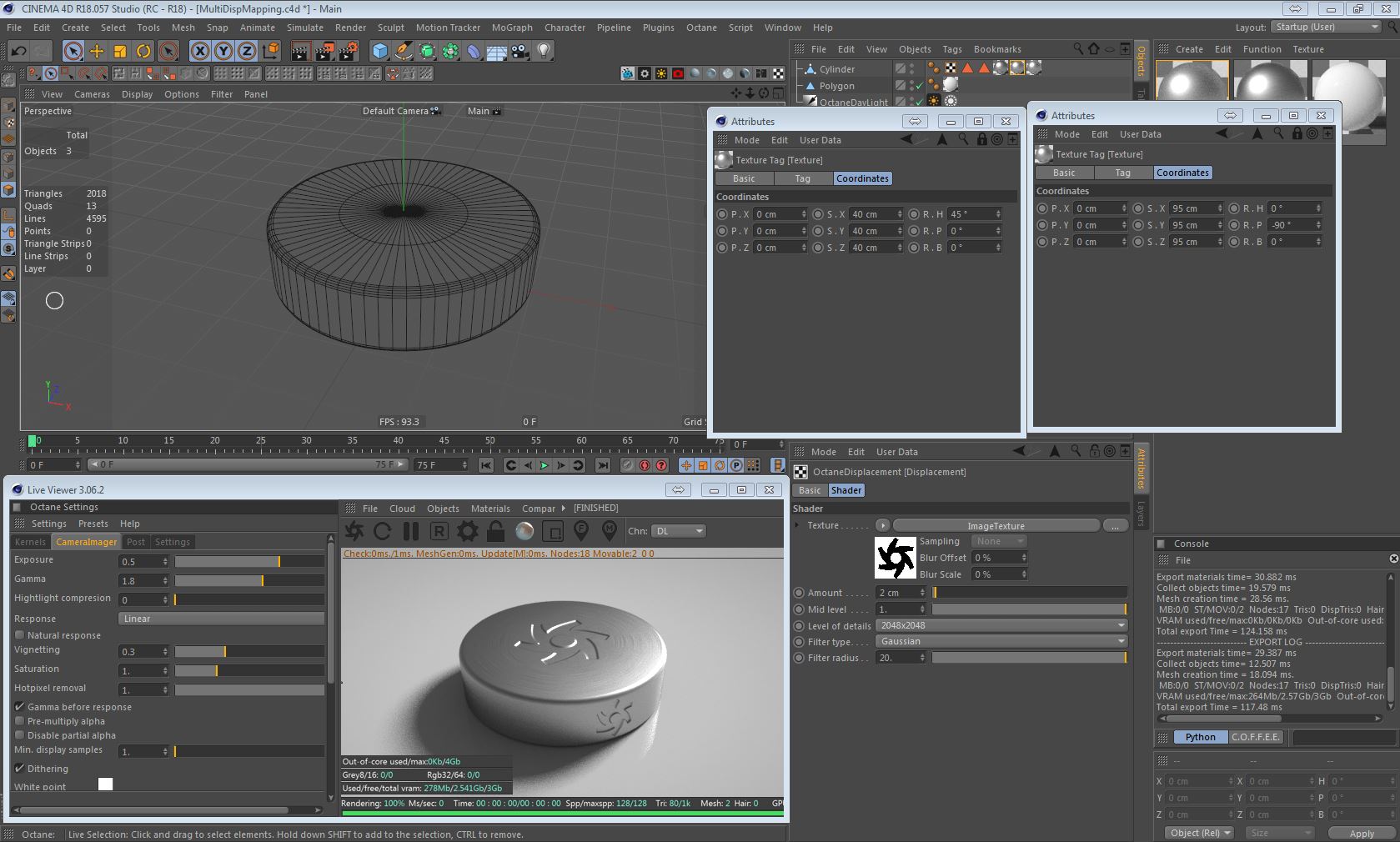1400x842 pixels.
Task: Open the Chn DL channel dropdown
Action: (679, 531)
